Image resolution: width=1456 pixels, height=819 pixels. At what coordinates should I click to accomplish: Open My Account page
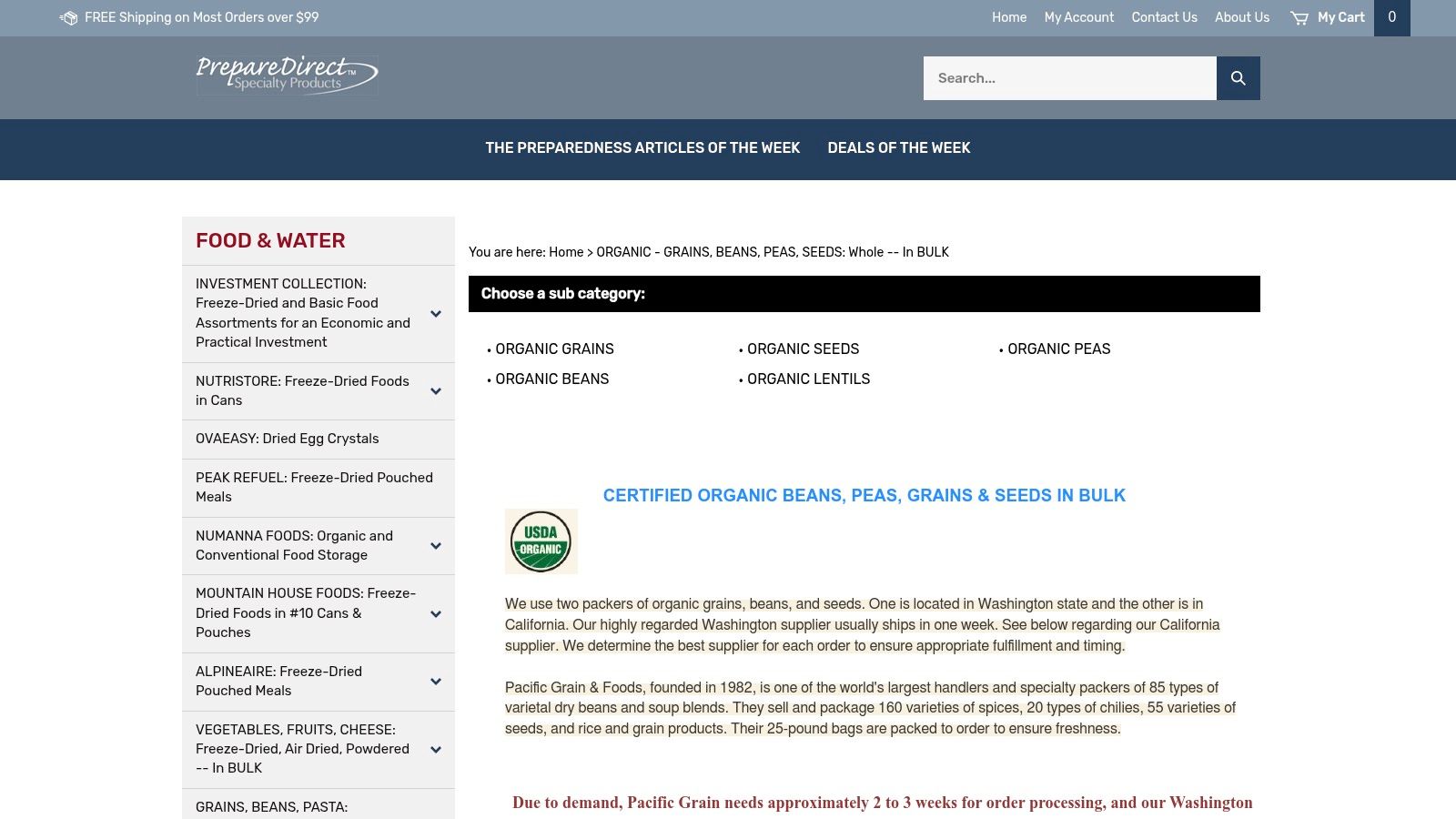pyautogui.click(x=1079, y=17)
